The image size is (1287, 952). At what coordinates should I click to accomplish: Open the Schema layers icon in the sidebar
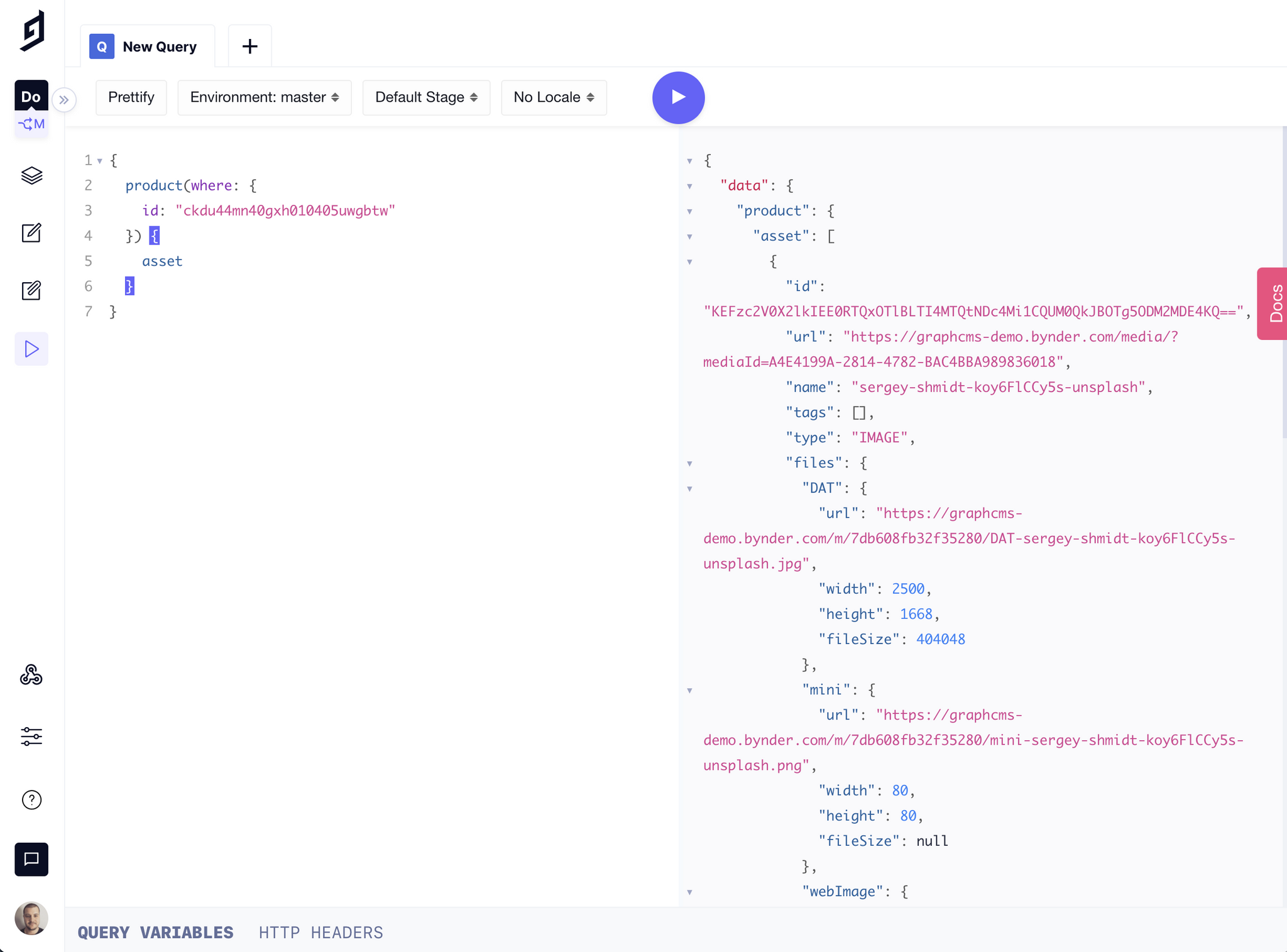click(x=31, y=175)
